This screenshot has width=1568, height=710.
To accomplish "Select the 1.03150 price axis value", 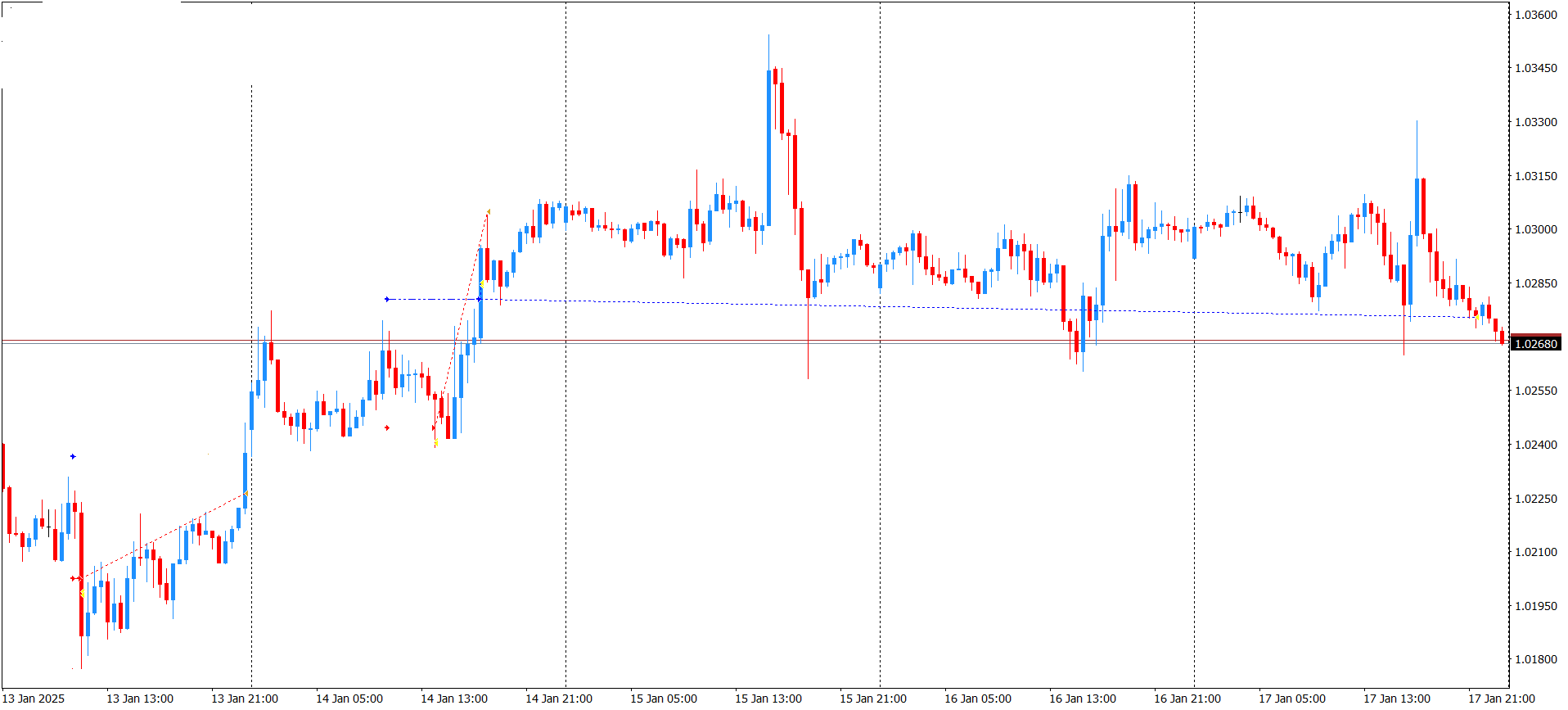I will pyautogui.click(x=1536, y=176).
